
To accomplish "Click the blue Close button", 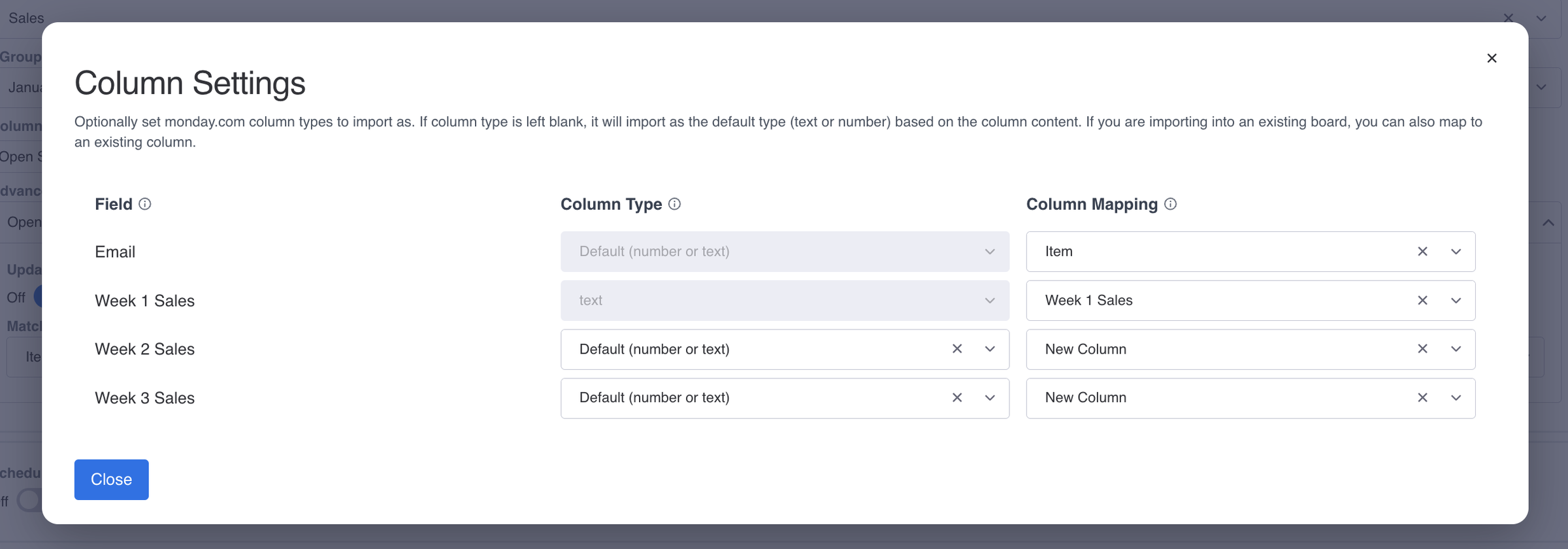I will click(112, 480).
